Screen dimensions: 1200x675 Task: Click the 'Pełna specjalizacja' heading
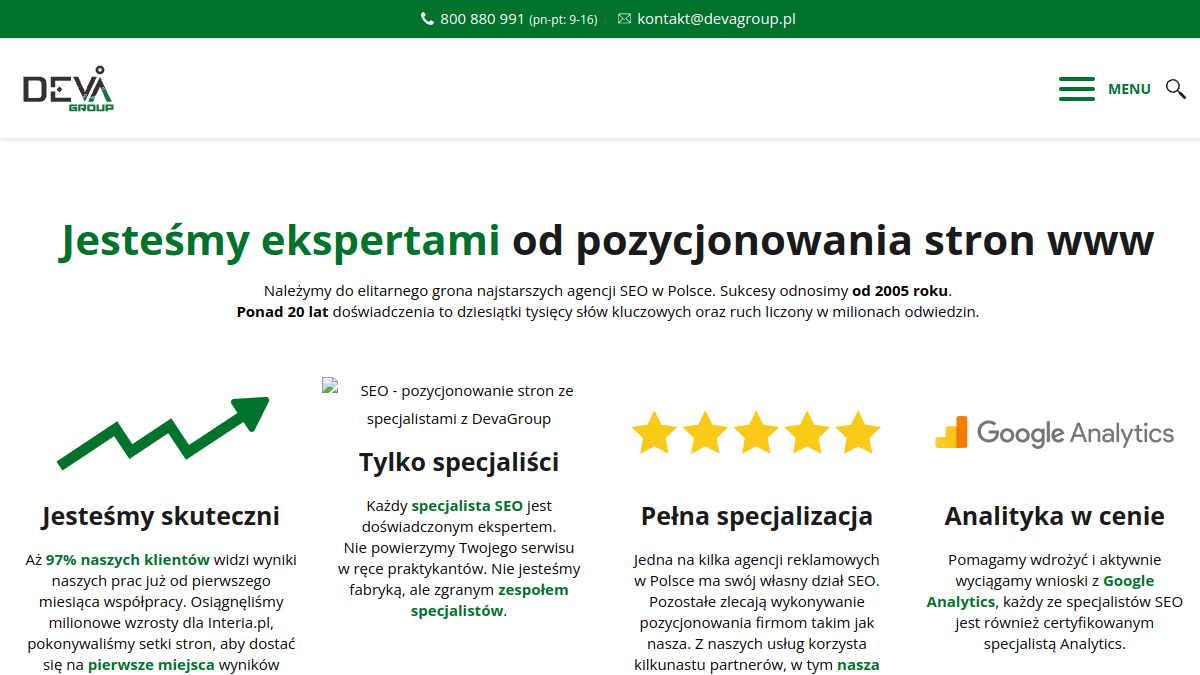[757, 517]
